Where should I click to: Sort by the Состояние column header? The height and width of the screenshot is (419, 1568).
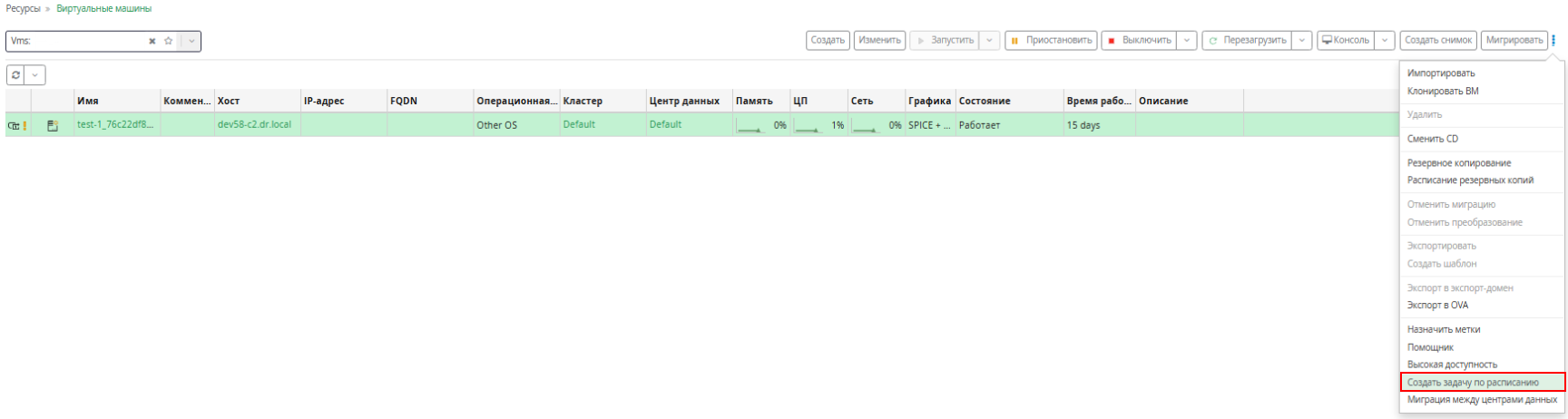click(x=1010, y=101)
